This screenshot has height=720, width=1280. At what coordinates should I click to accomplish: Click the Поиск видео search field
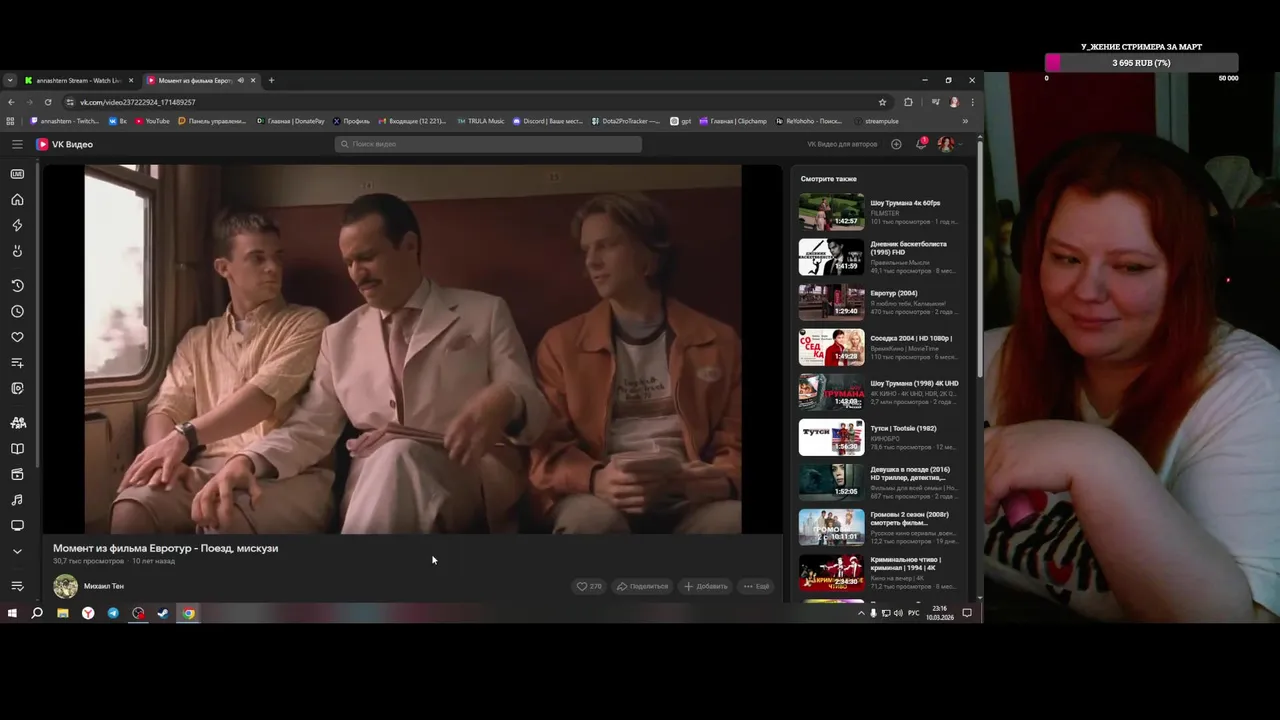[x=488, y=144]
